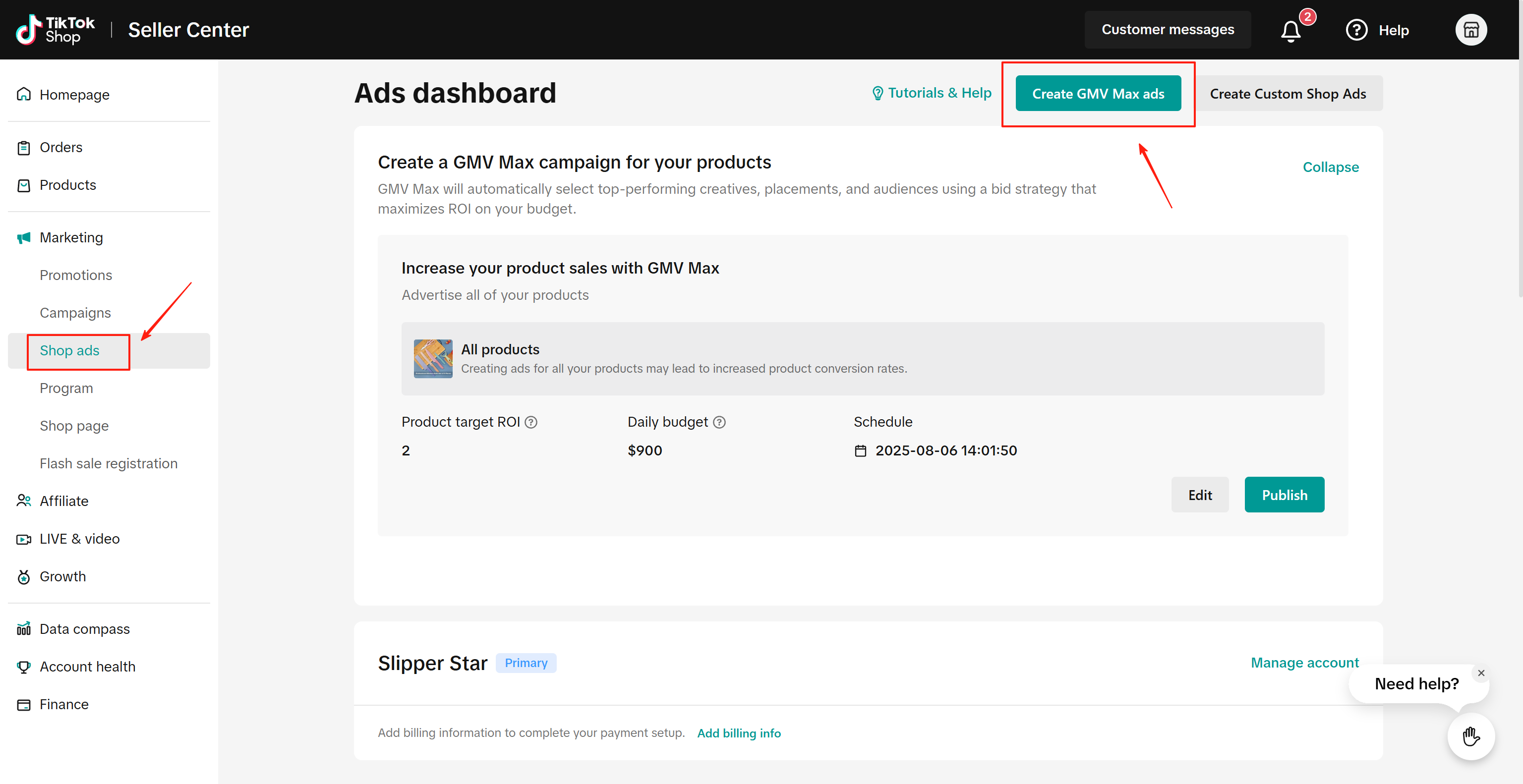Open Tutorials & Help link

coord(932,93)
